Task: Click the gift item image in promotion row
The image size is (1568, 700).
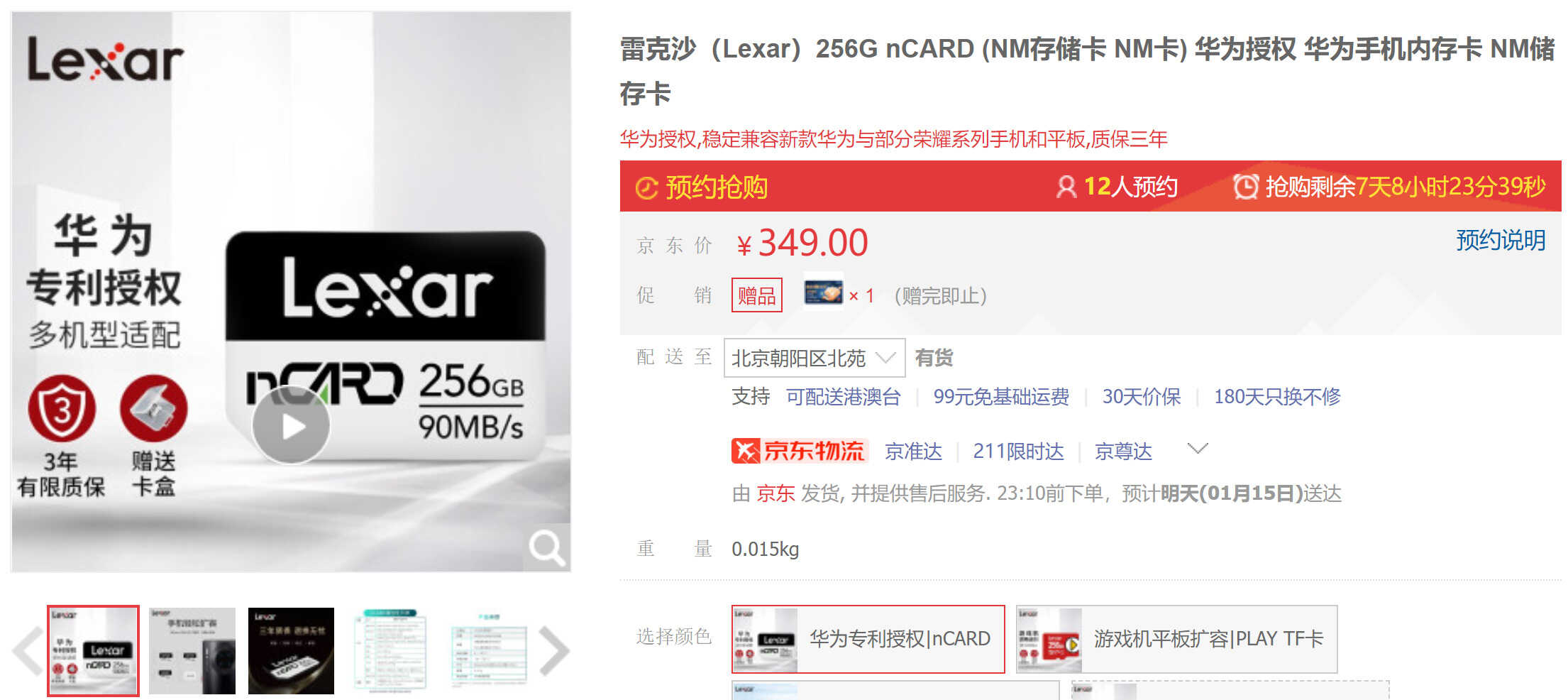Action: coord(823,292)
